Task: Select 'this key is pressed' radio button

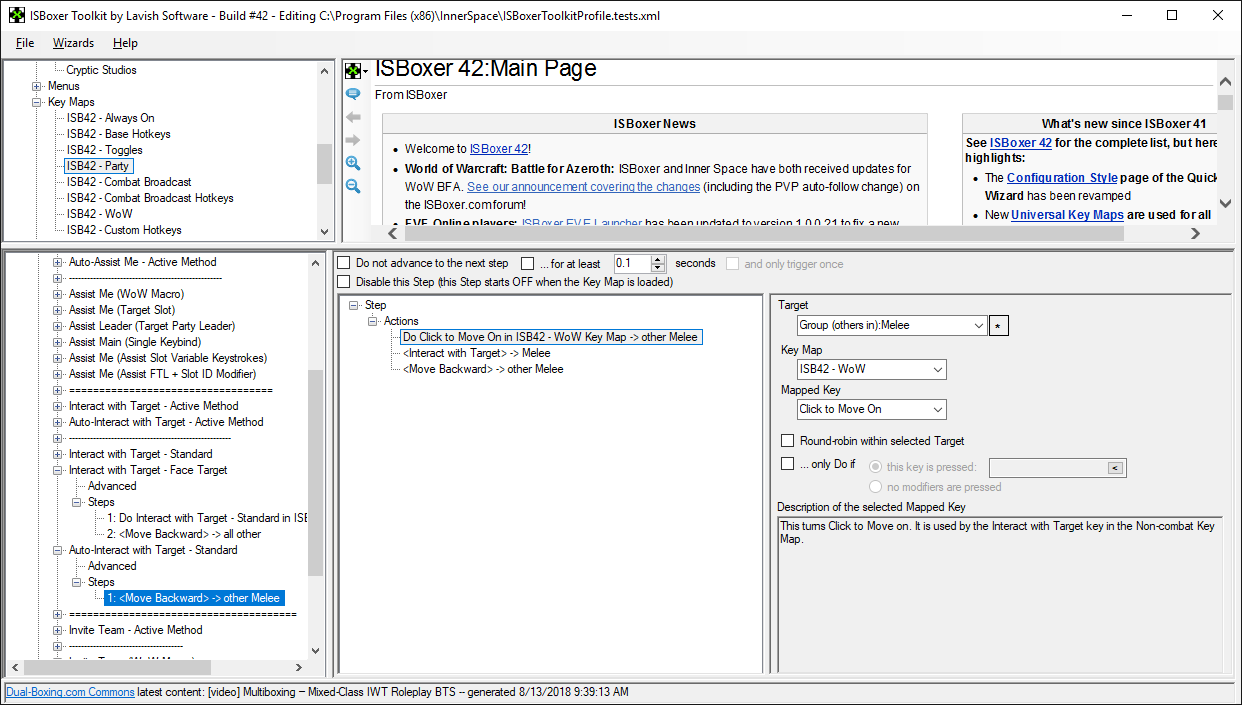Action: pyautogui.click(x=876, y=467)
